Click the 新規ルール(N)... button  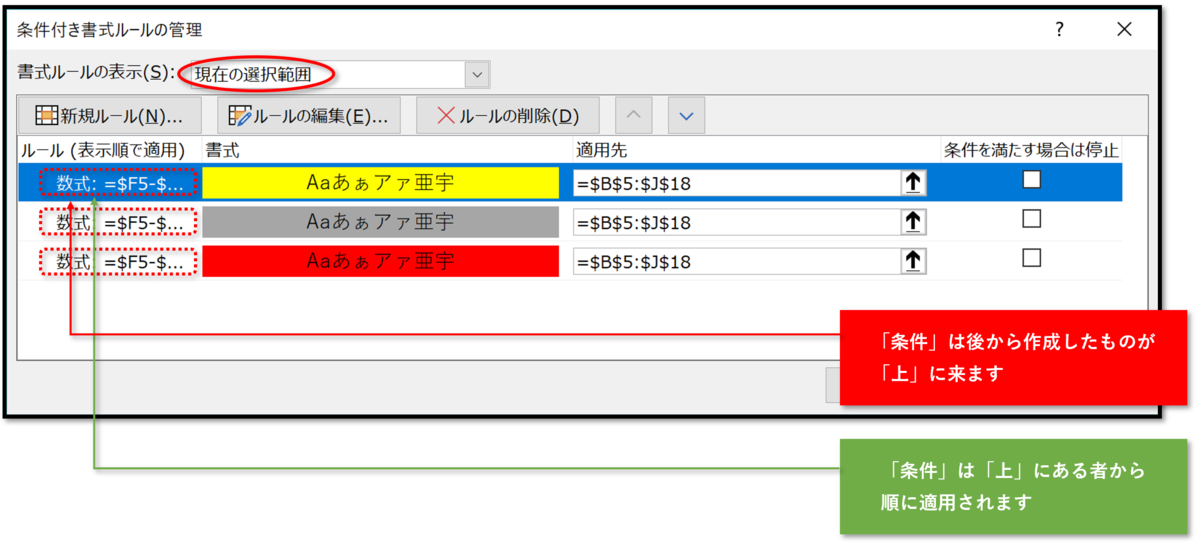coord(111,115)
